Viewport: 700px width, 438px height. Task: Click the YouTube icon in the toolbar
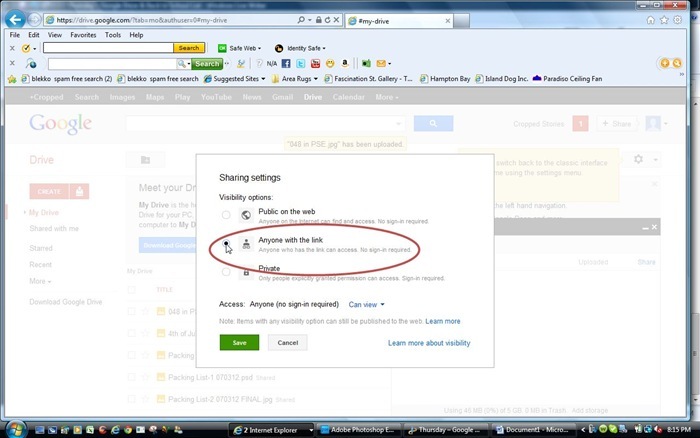point(316,63)
